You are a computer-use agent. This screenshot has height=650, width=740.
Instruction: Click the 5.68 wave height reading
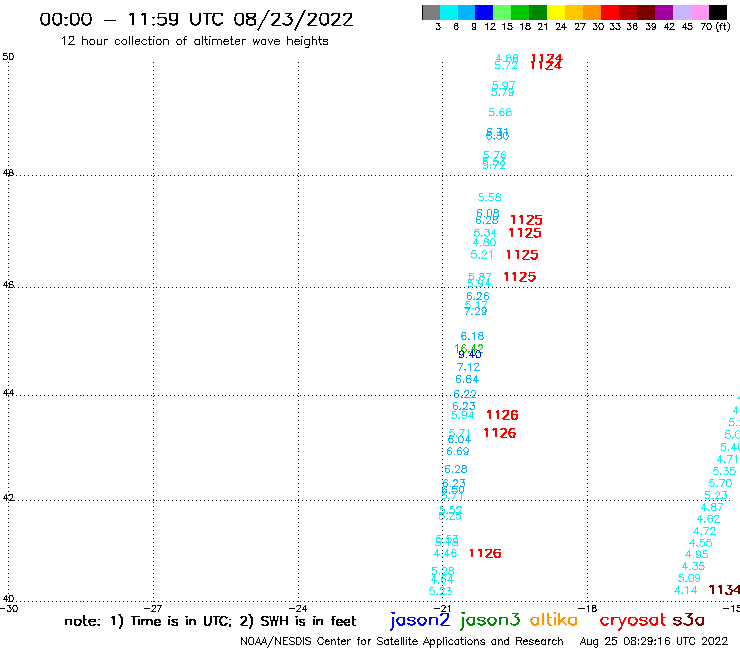(x=500, y=112)
